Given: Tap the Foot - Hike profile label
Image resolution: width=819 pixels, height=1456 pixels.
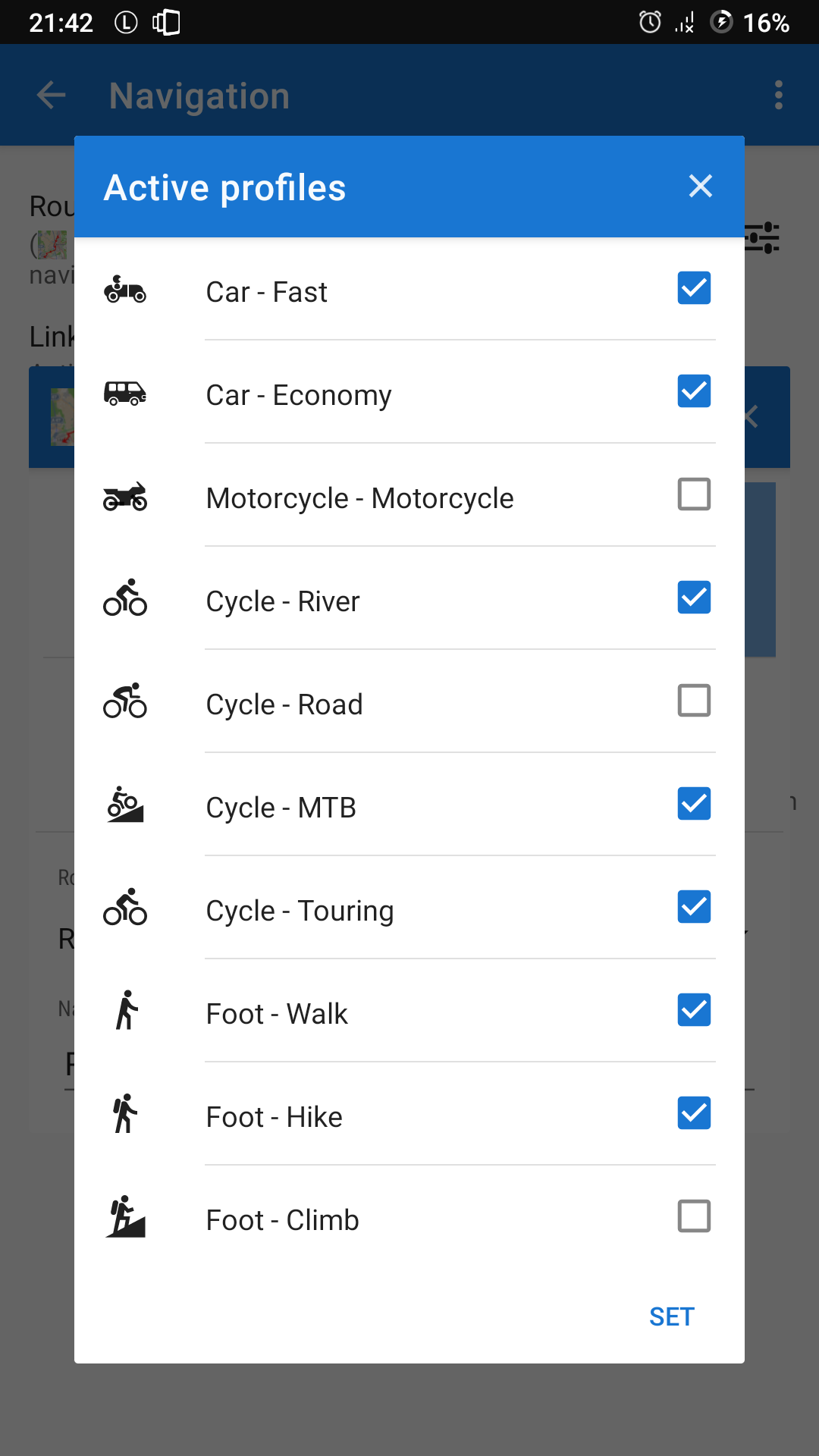Looking at the screenshot, I should [275, 1117].
